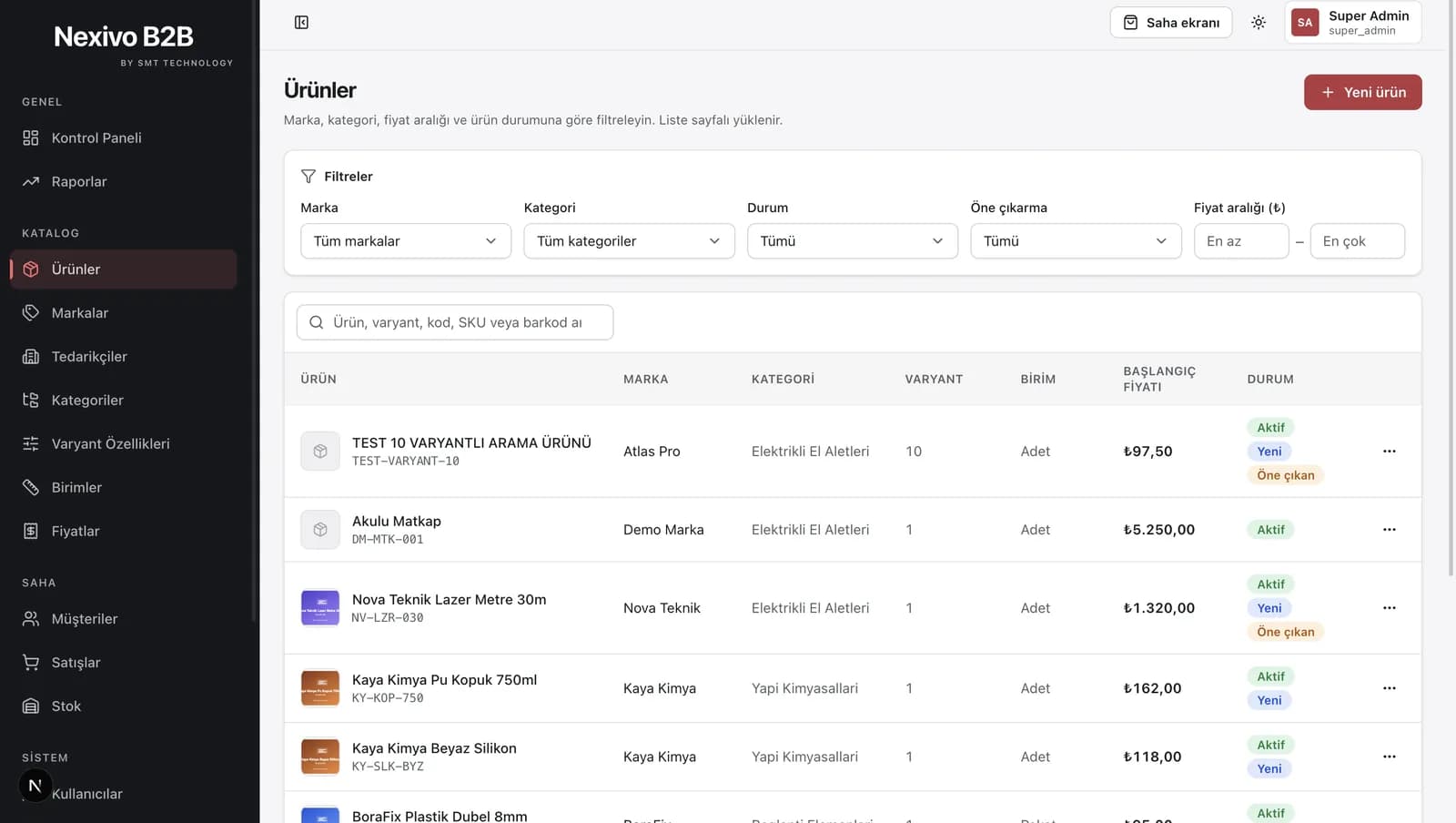Click the Kaya Kimya Pu Kopuk thumbnail

(x=320, y=687)
